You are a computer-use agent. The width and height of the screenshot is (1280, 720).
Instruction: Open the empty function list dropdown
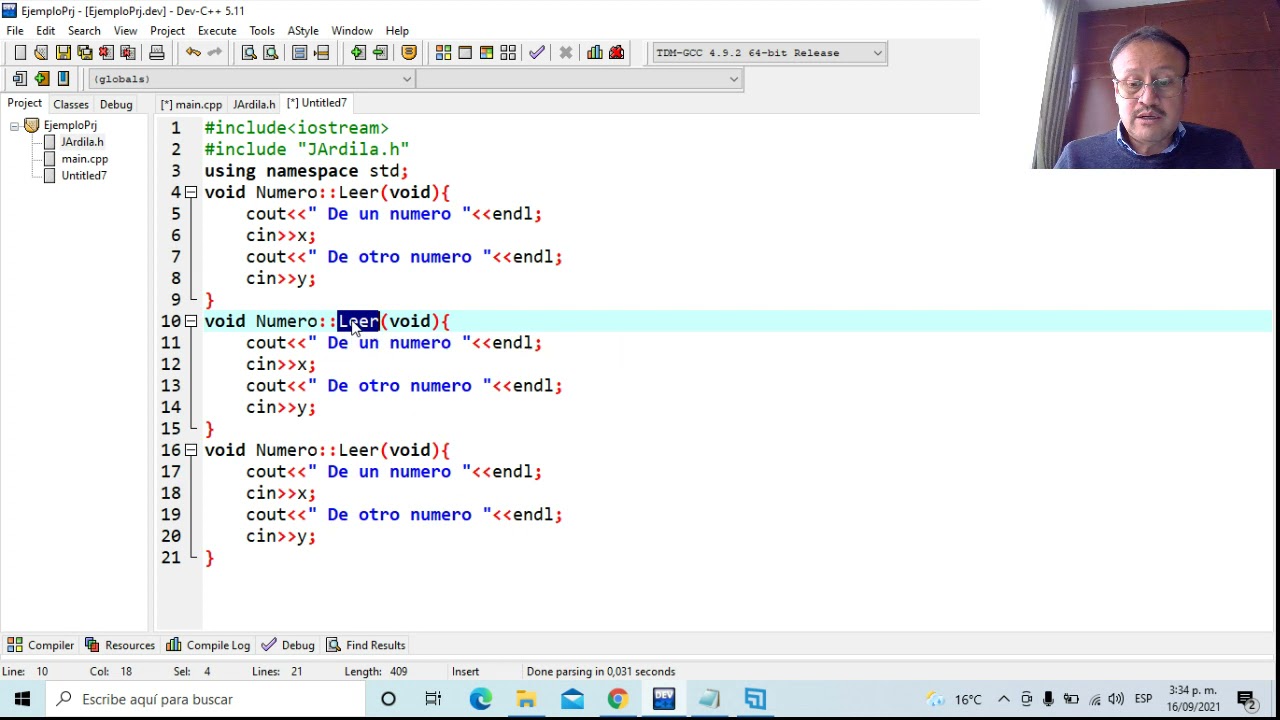[x=578, y=79]
